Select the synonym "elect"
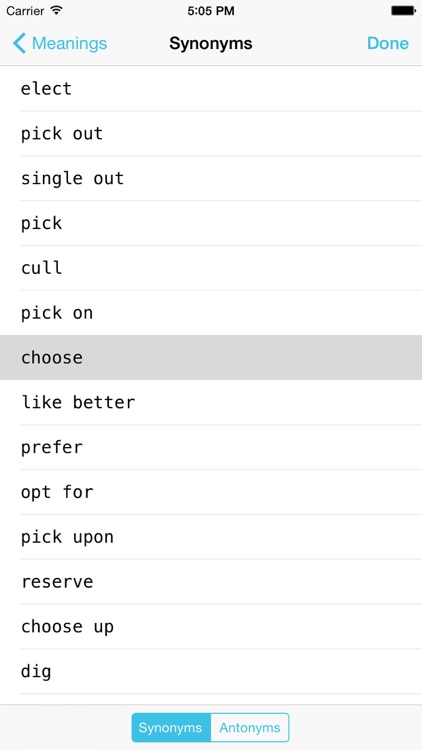The width and height of the screenshot is (422, 750). pyautogui.click(x=211, y=88)
